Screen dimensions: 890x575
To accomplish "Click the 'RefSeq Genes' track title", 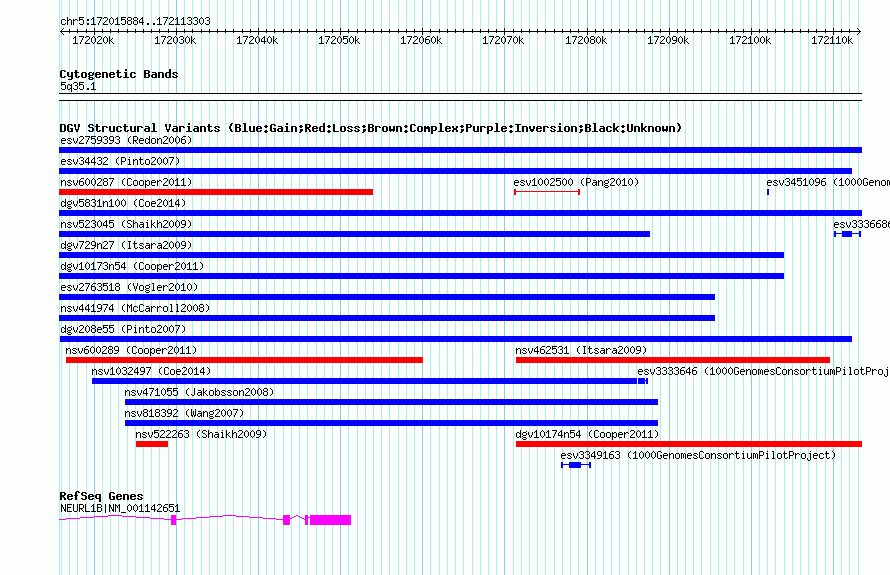I will (101, 496).
